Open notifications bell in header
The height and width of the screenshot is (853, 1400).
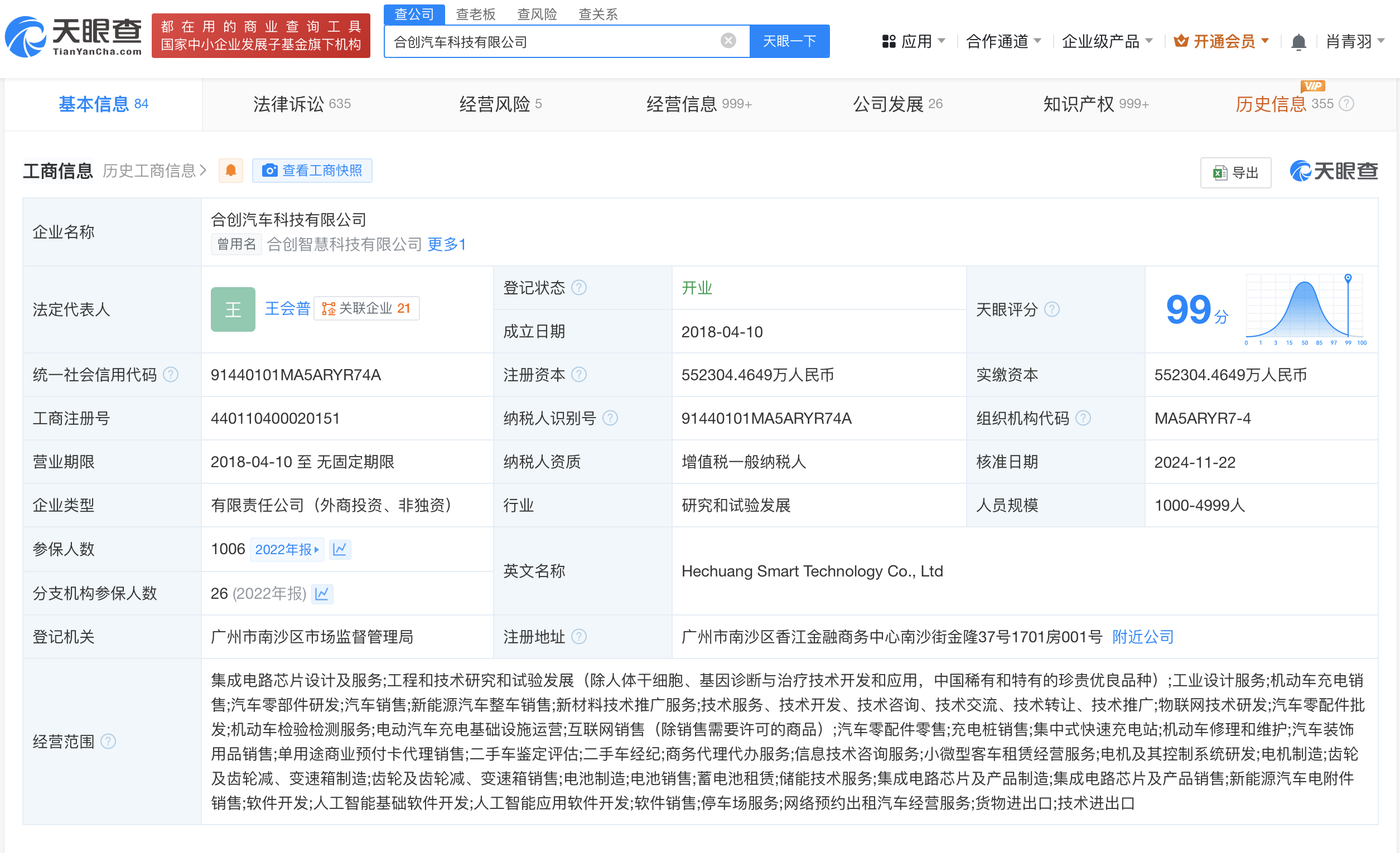pos(1298,41)
